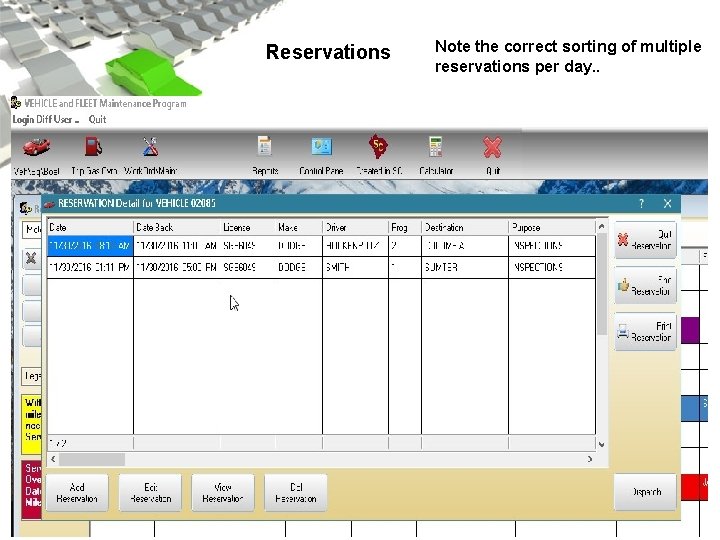Click the SMITH driver cell
Image resolution: width=720 pixels, height=540 pixels.
pos(355,267)
